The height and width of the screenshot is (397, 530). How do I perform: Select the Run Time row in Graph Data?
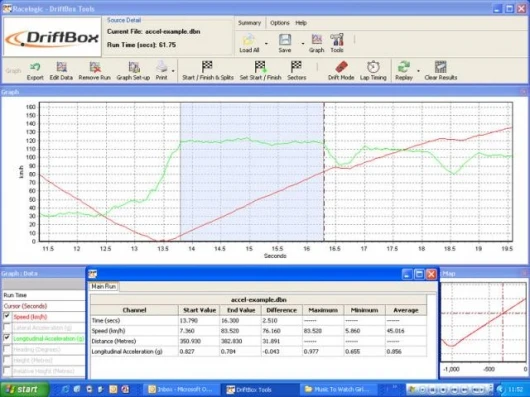tap(43, 295)
